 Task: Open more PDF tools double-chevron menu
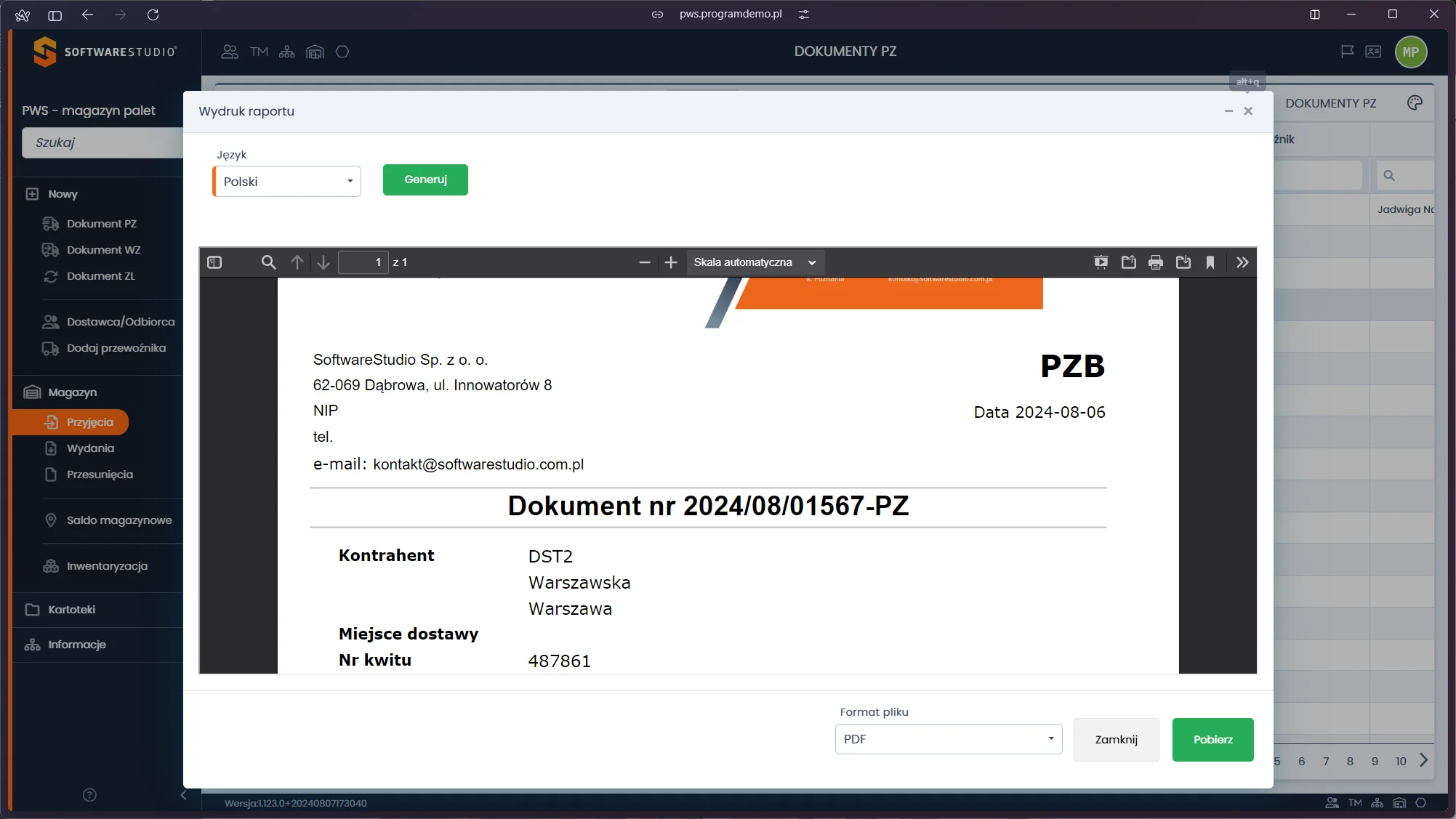(x=1242, y=262)
